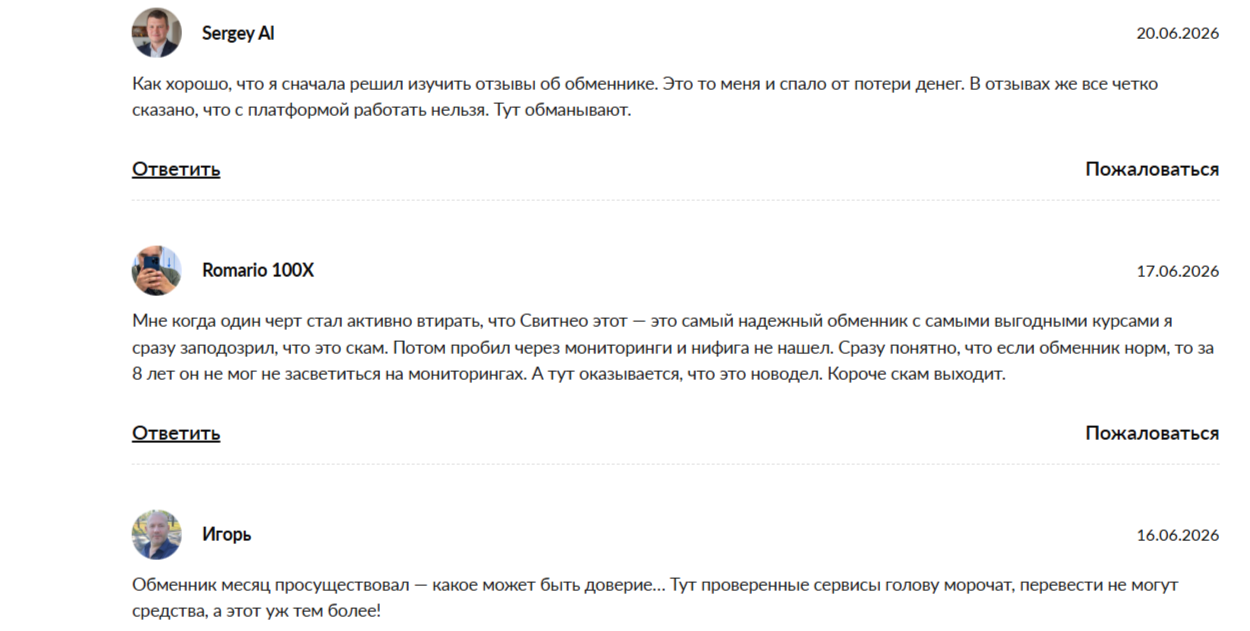1250x631 pixels.
Task: Click Игорь's comment text about обменник
Action: pos(655,596)
